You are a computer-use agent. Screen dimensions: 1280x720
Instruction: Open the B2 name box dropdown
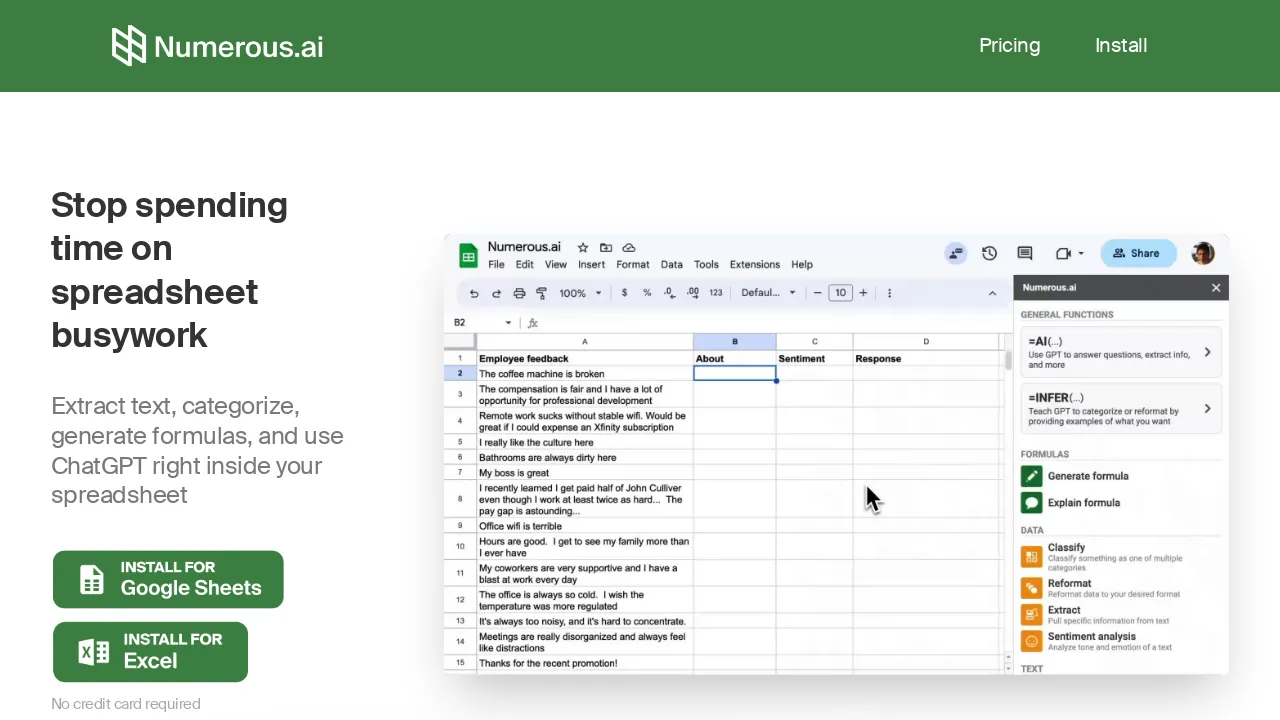click(x=508, y=323)
